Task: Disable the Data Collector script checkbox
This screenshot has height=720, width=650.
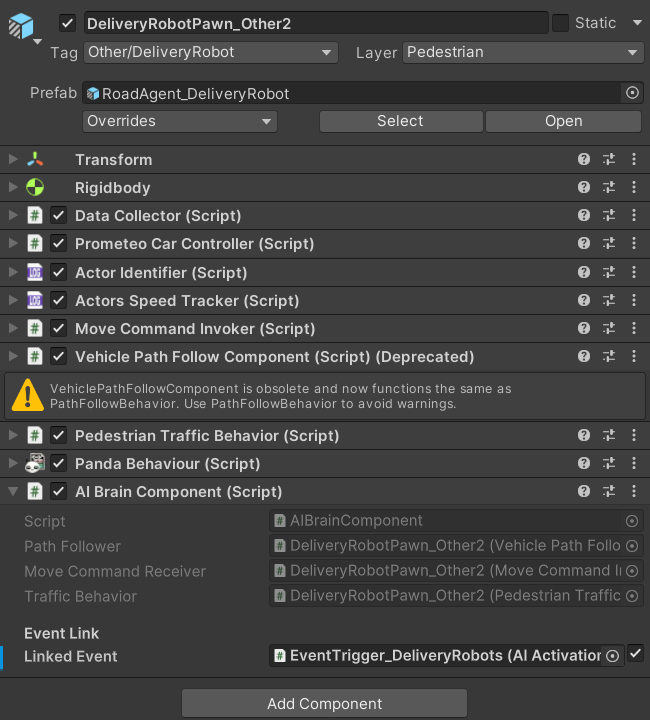Action: [x=58, y=215]
